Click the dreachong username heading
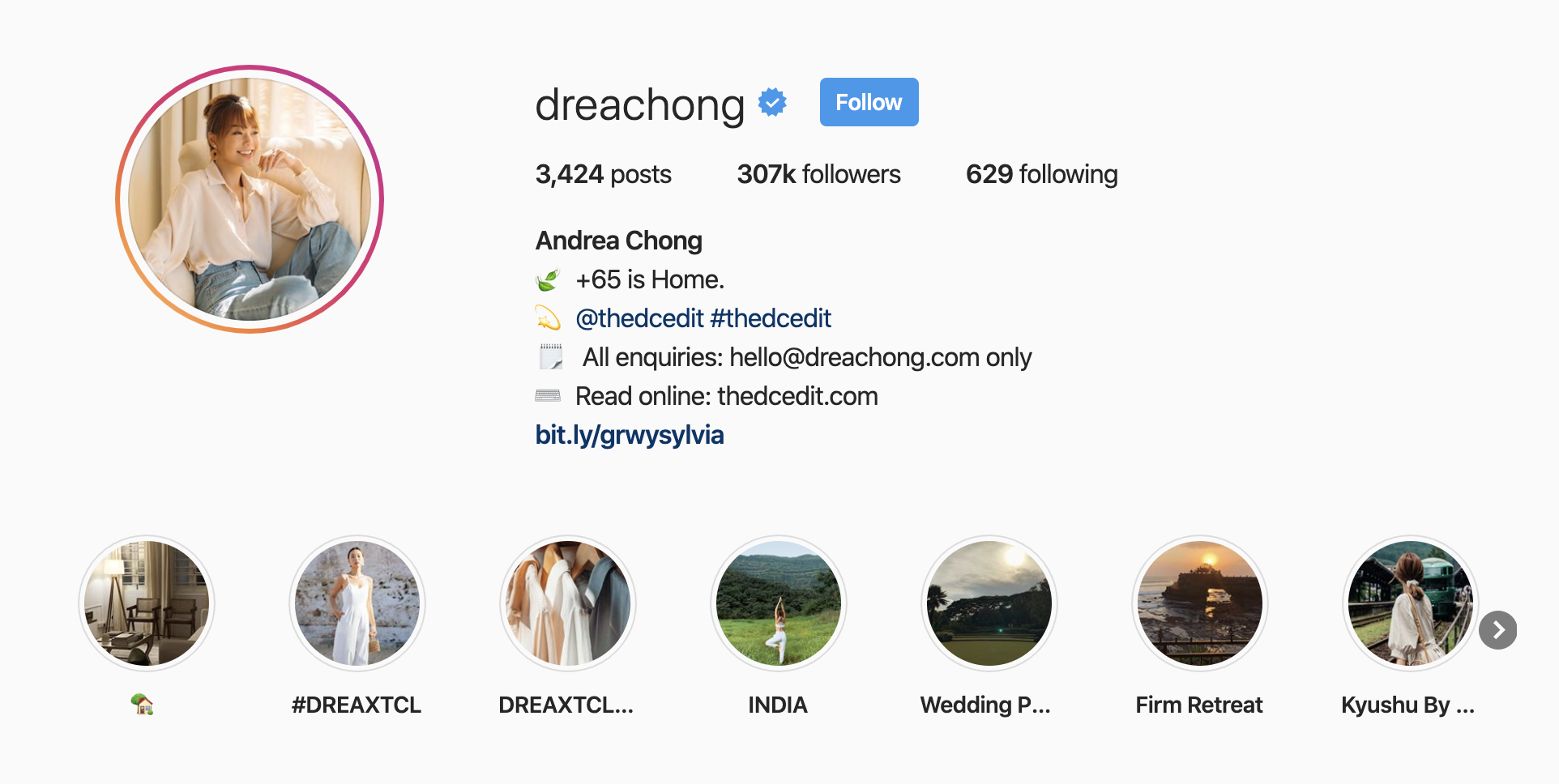Viewport: 1559px width, 784px height. coord(639,104)
